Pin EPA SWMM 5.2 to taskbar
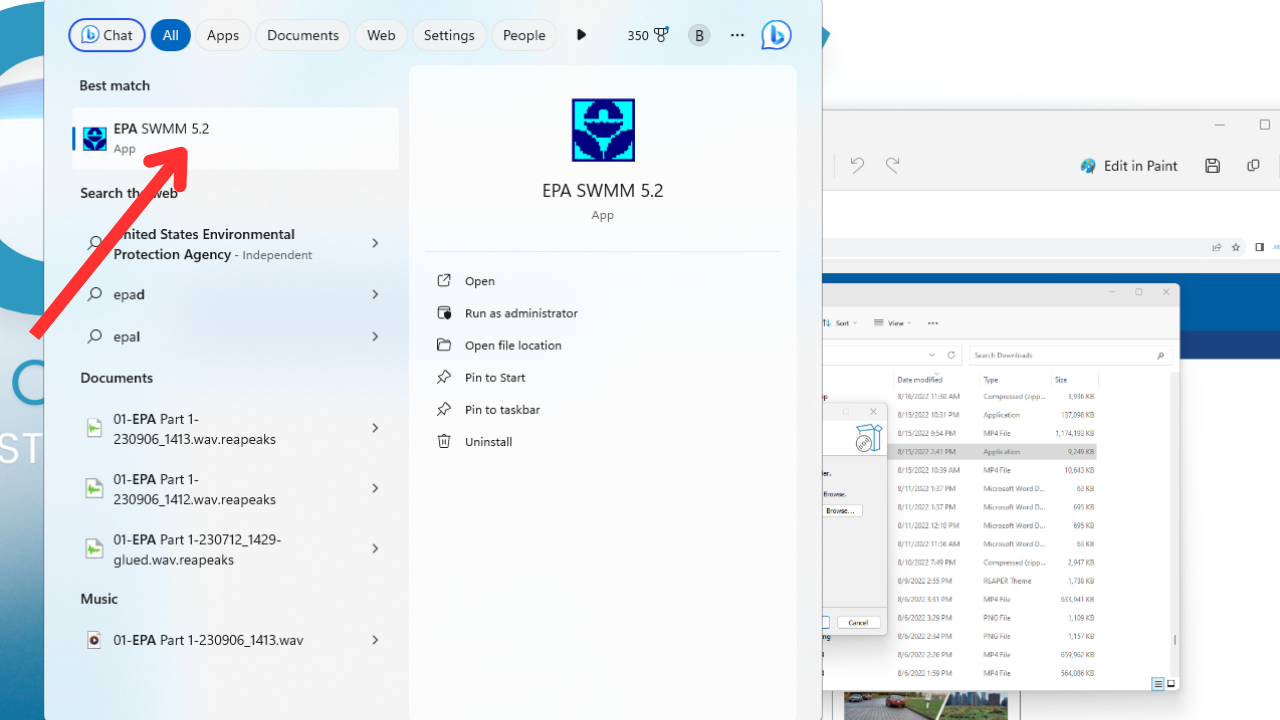Screen dimensions: 1280x720 click(500, 409)
